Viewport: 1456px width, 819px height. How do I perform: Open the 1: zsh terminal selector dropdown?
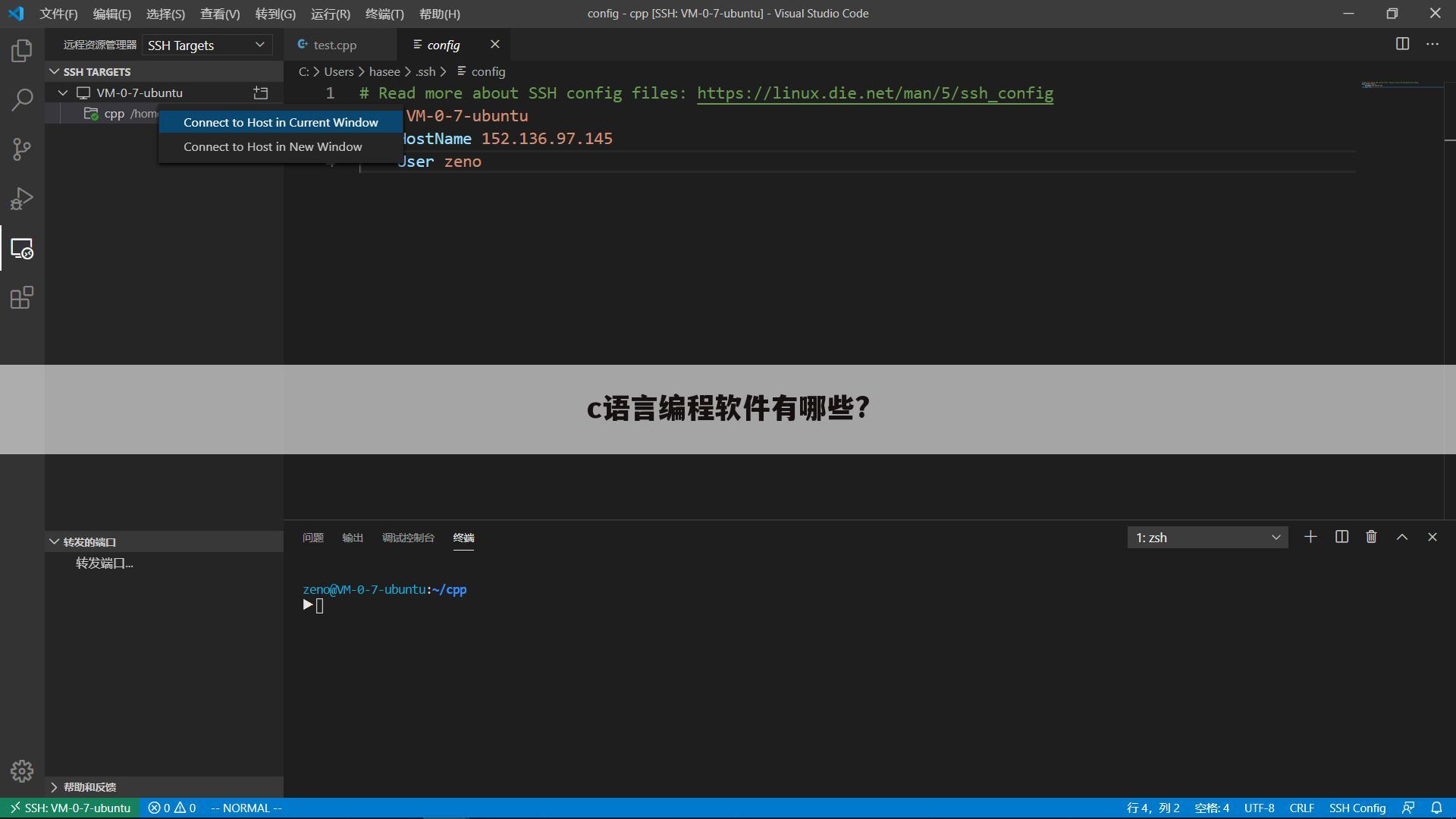click(x=1207, y=538)
